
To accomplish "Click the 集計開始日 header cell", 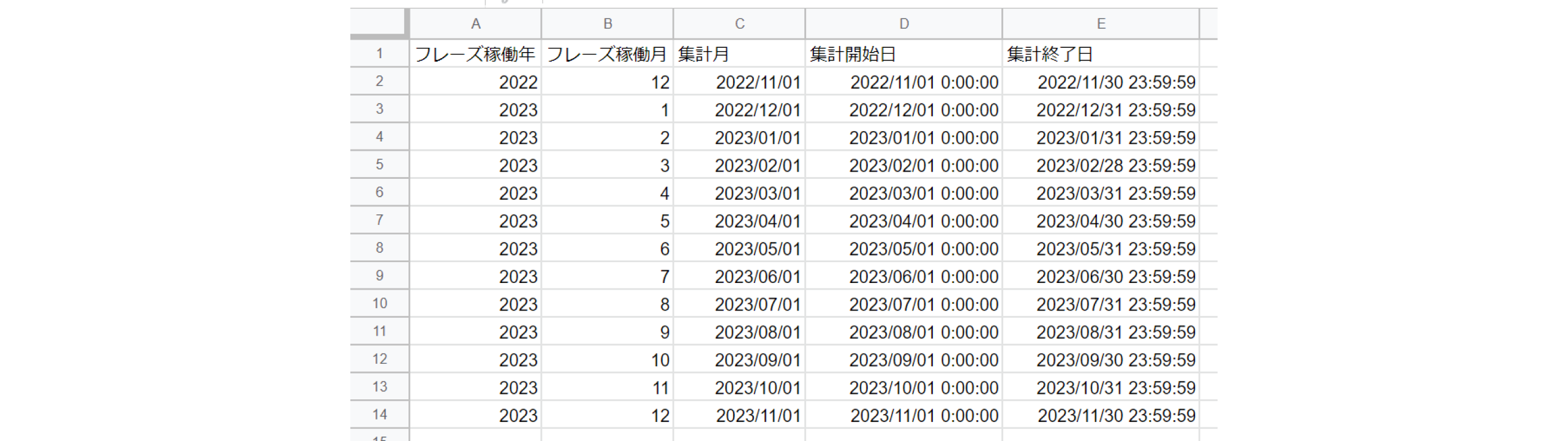I will (x=903, y=54).
